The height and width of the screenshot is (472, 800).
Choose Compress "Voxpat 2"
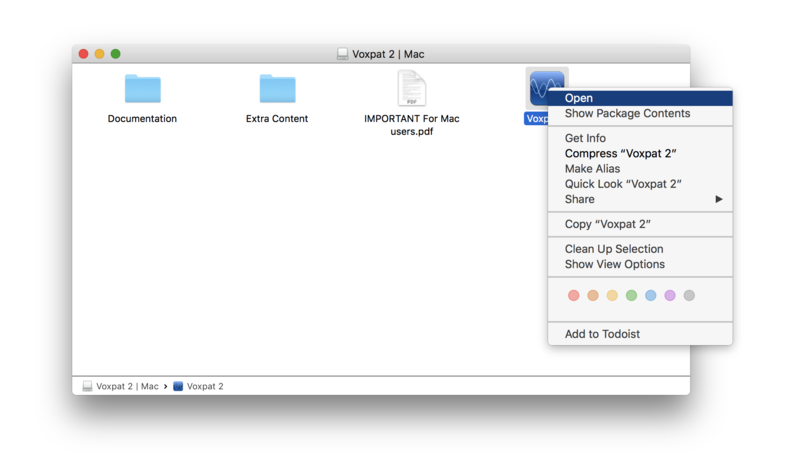pos(640,154)
